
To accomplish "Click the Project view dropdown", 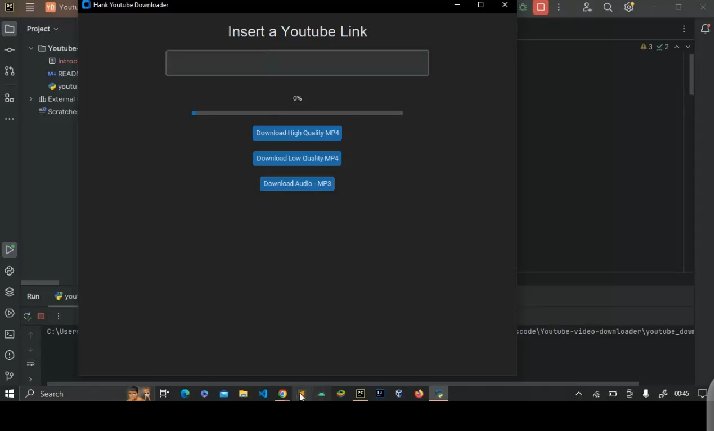I will pos(42,29).
